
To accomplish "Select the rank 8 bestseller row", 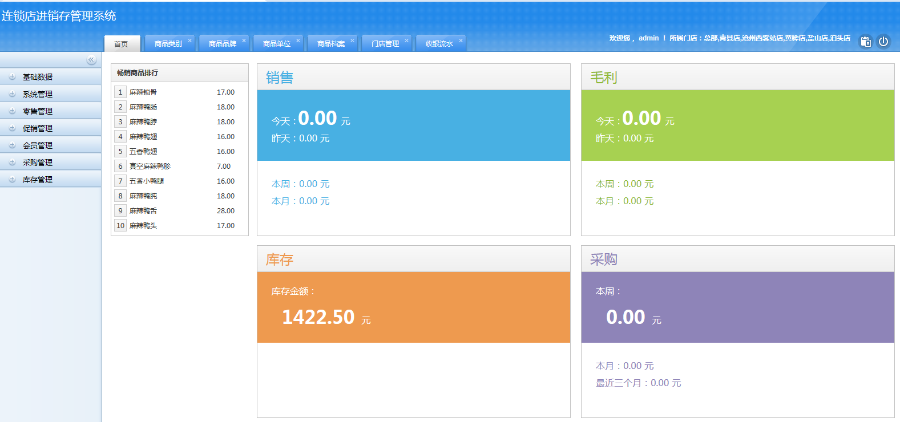I will click(180, 196).
